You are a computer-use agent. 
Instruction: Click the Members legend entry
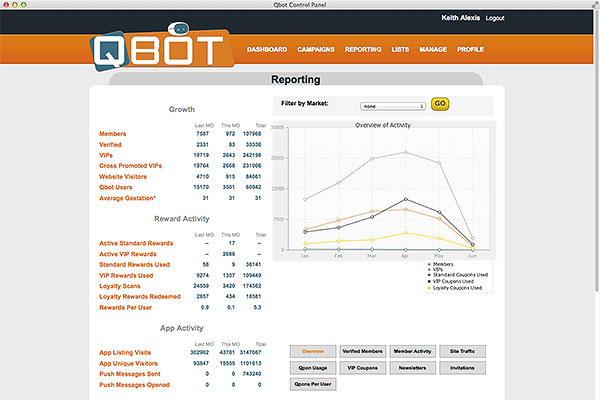pos(440,264)
